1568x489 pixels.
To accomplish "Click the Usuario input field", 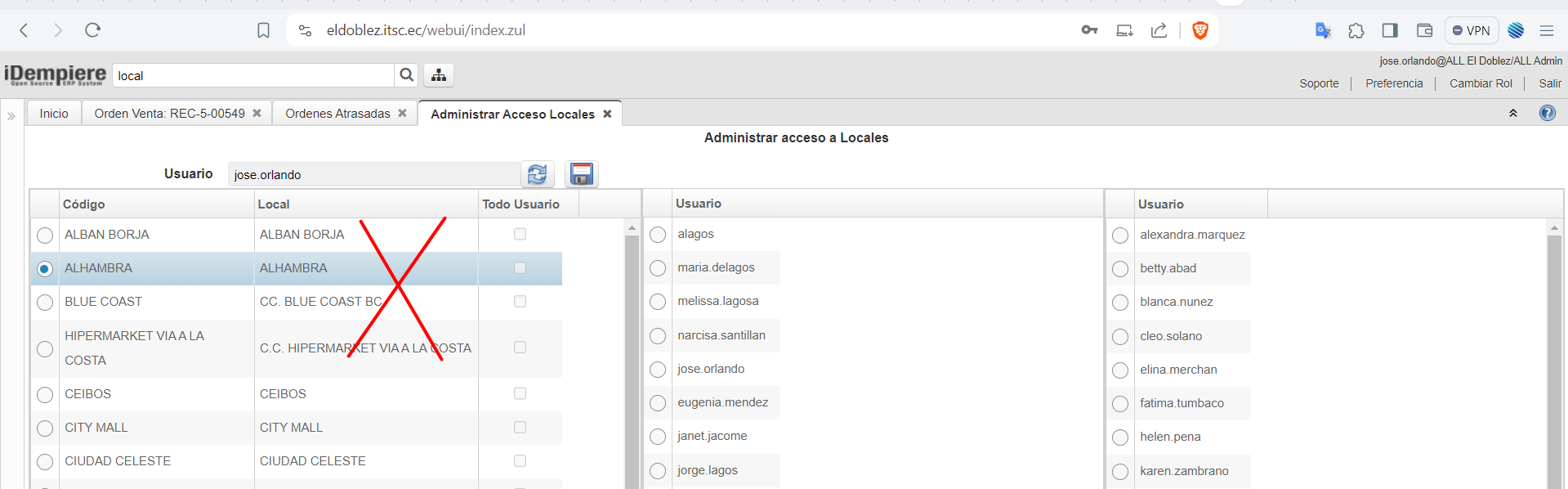I will coord(373,174).
